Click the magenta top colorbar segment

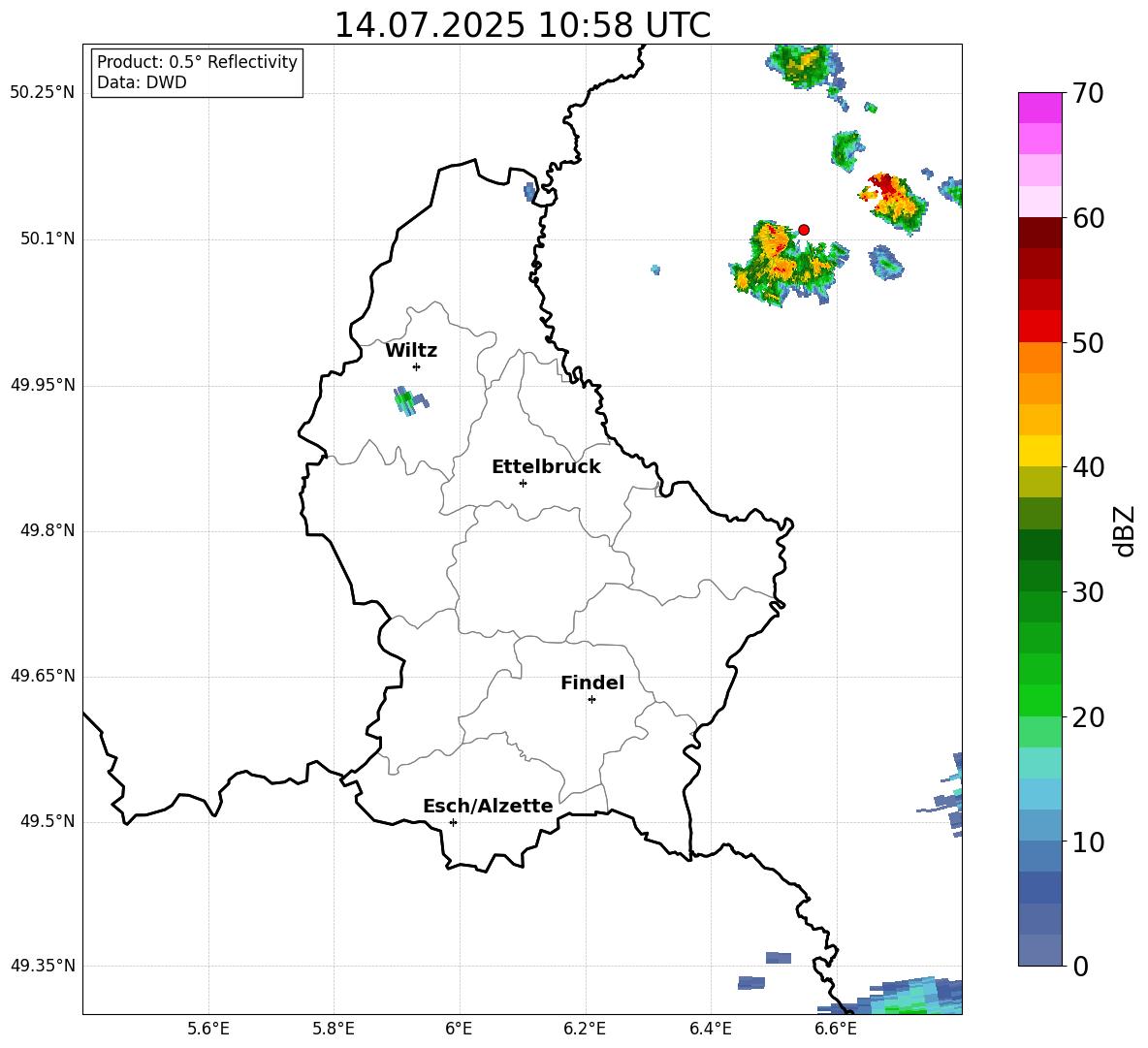[x=1039, y=108]
